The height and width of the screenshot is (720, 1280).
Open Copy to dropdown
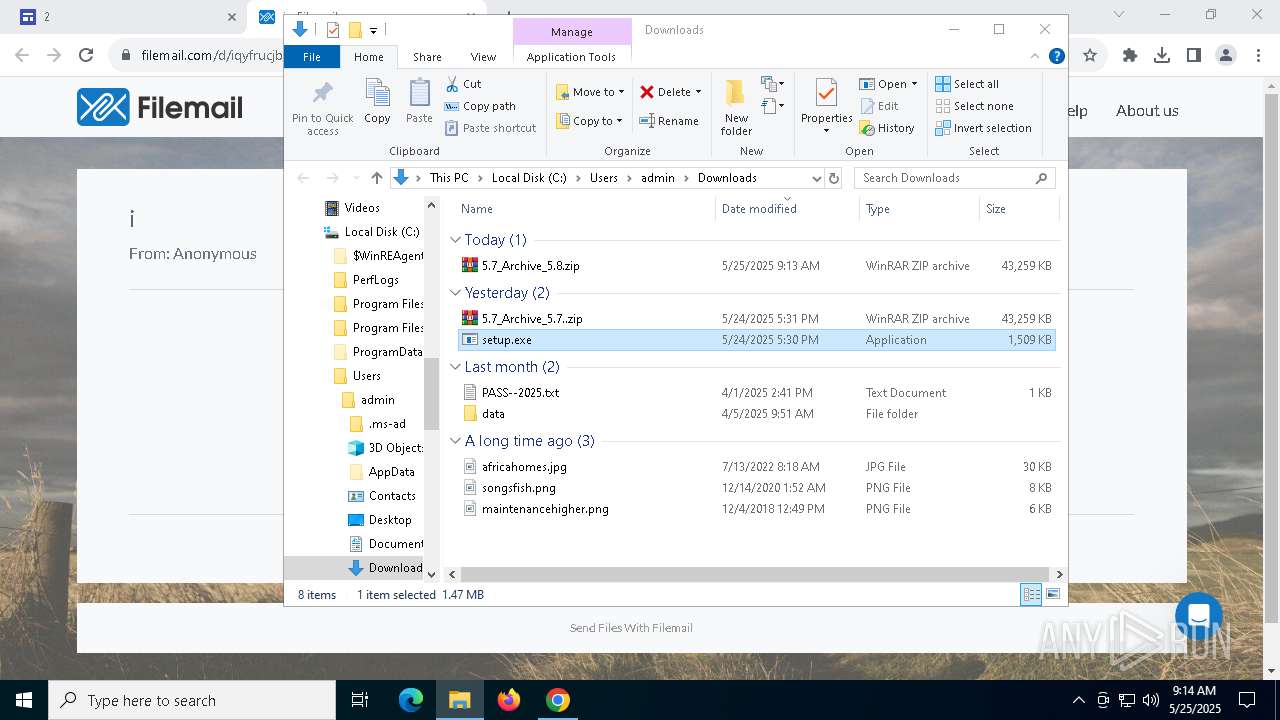tap(590, 121)
